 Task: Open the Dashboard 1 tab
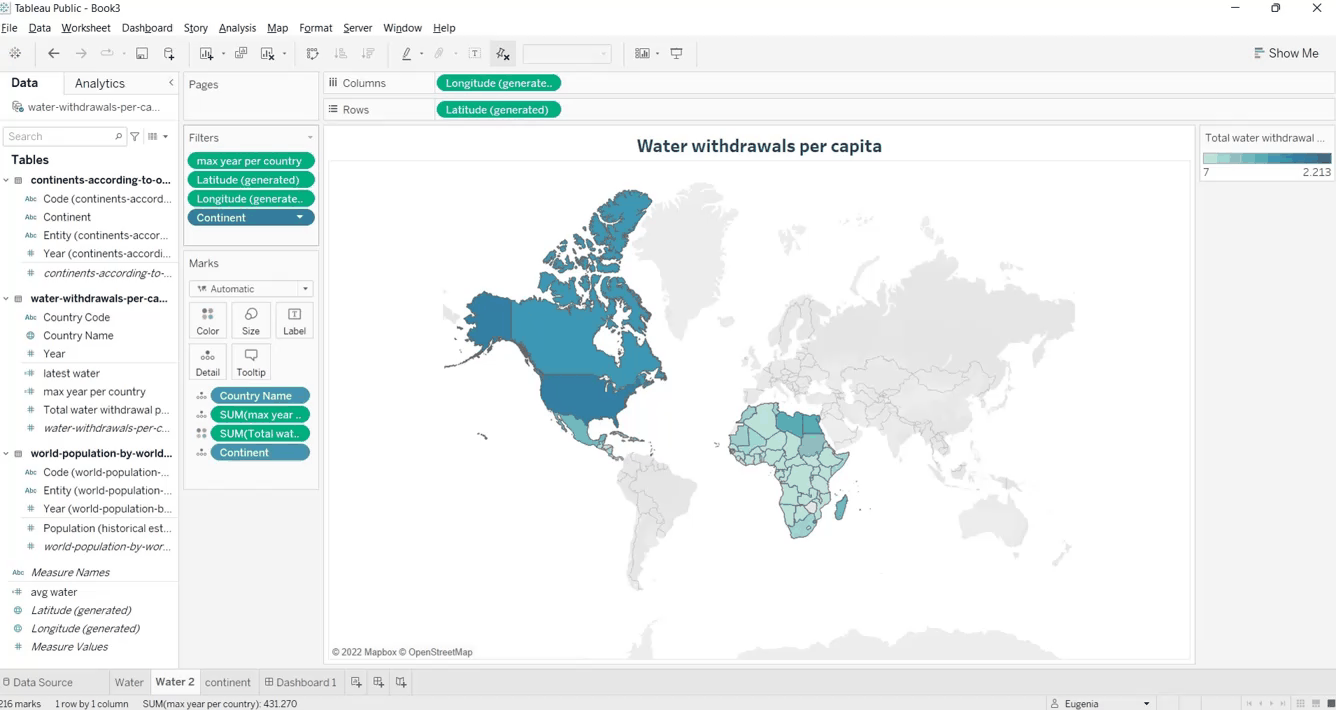pos(300,682)
